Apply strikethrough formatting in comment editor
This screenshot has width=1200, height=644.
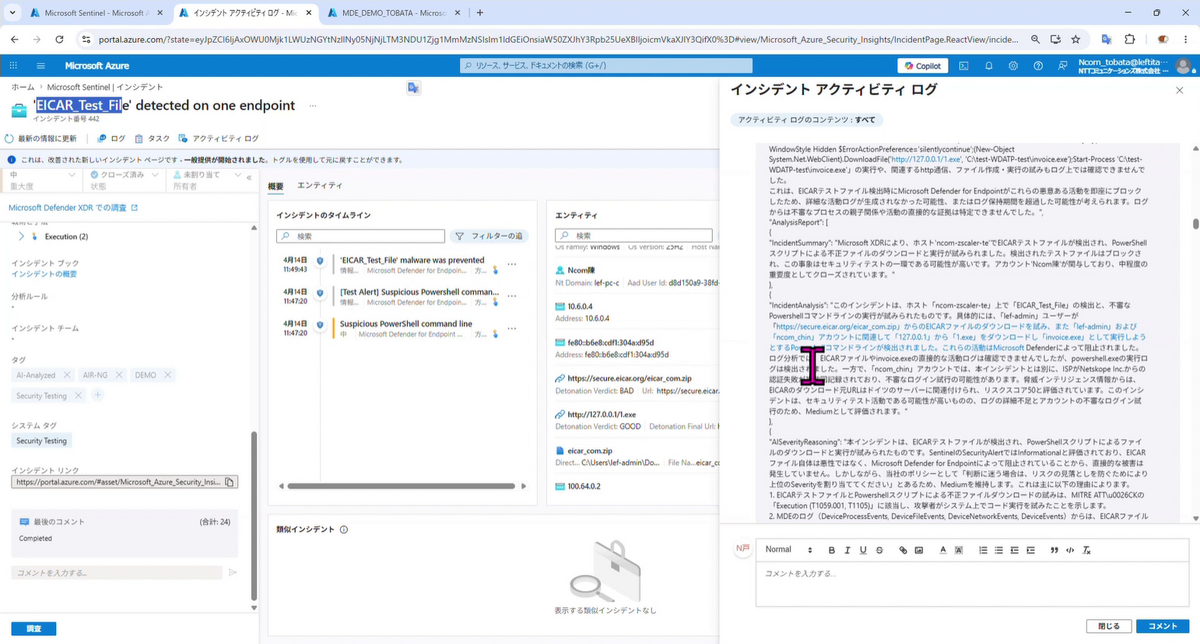tap(880, 550)
